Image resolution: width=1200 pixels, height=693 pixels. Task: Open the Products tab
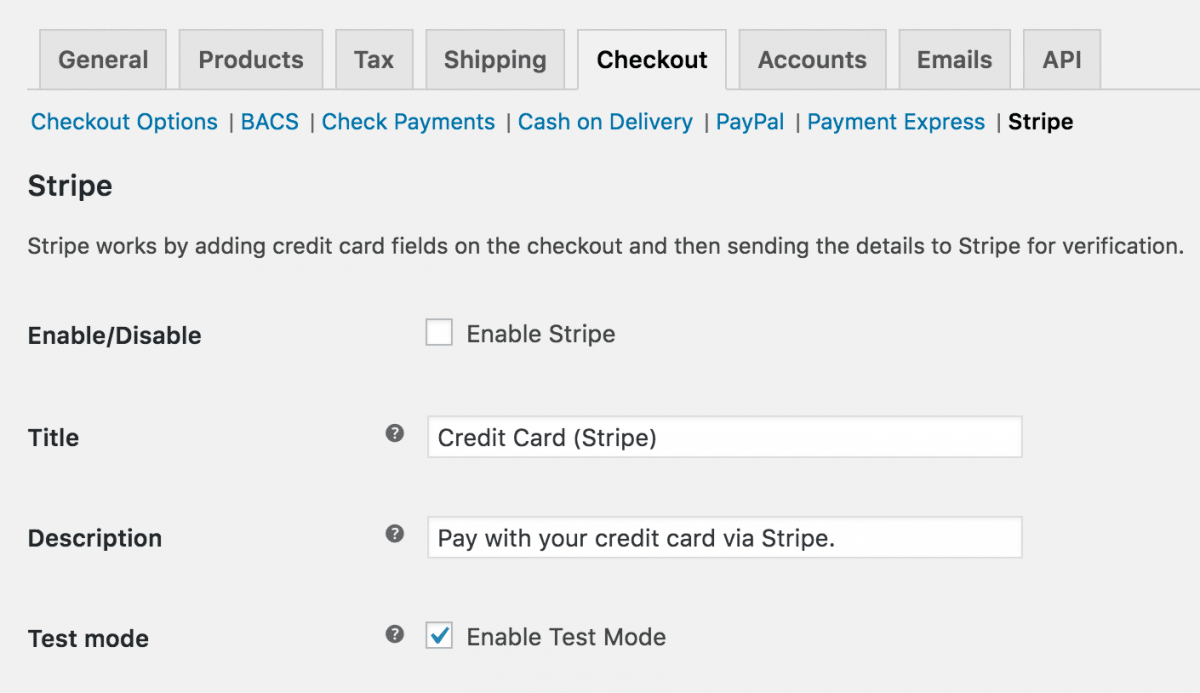pyautogui.click(x=250, y=59)
